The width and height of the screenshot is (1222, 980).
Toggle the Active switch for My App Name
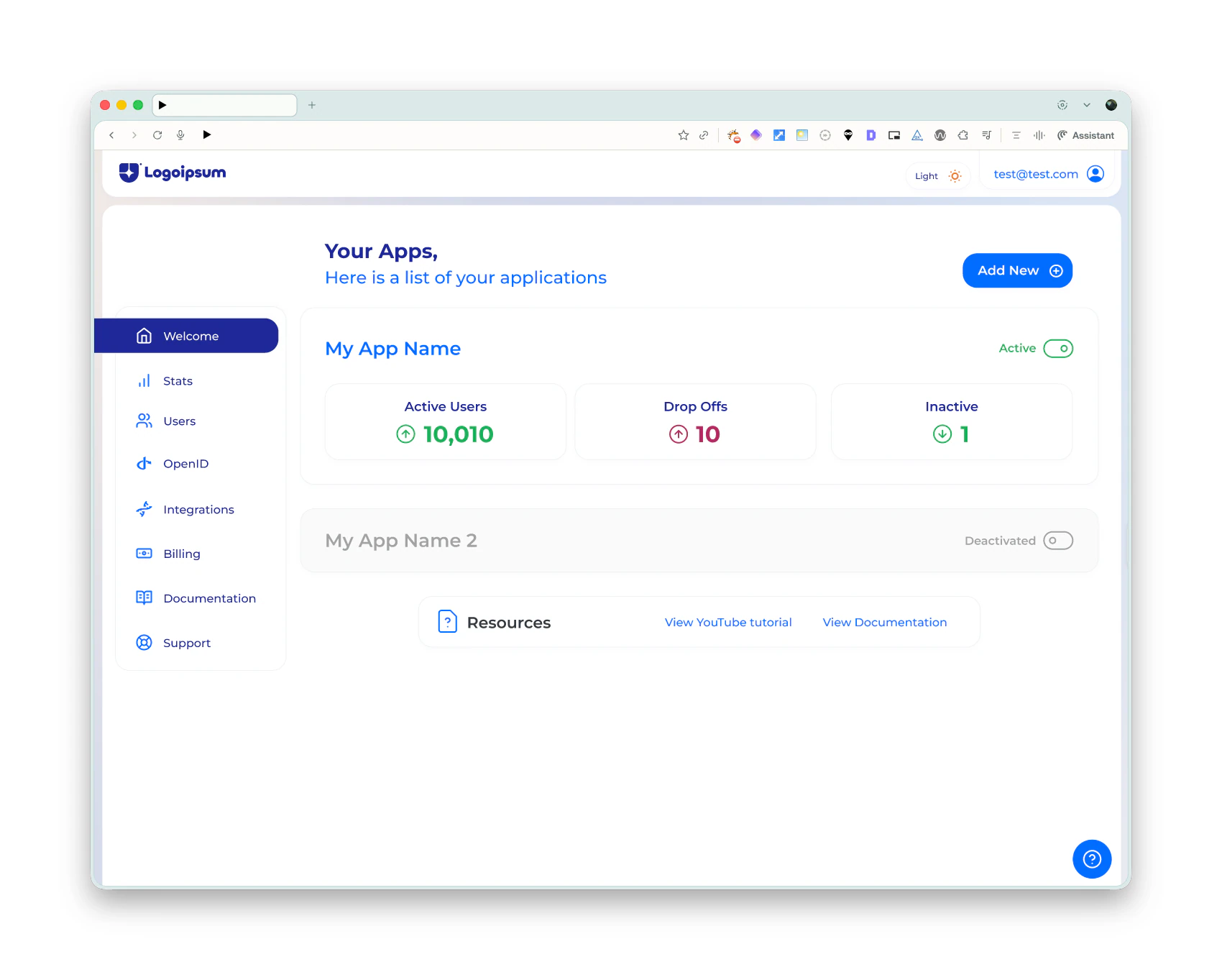pos(1058,349)
